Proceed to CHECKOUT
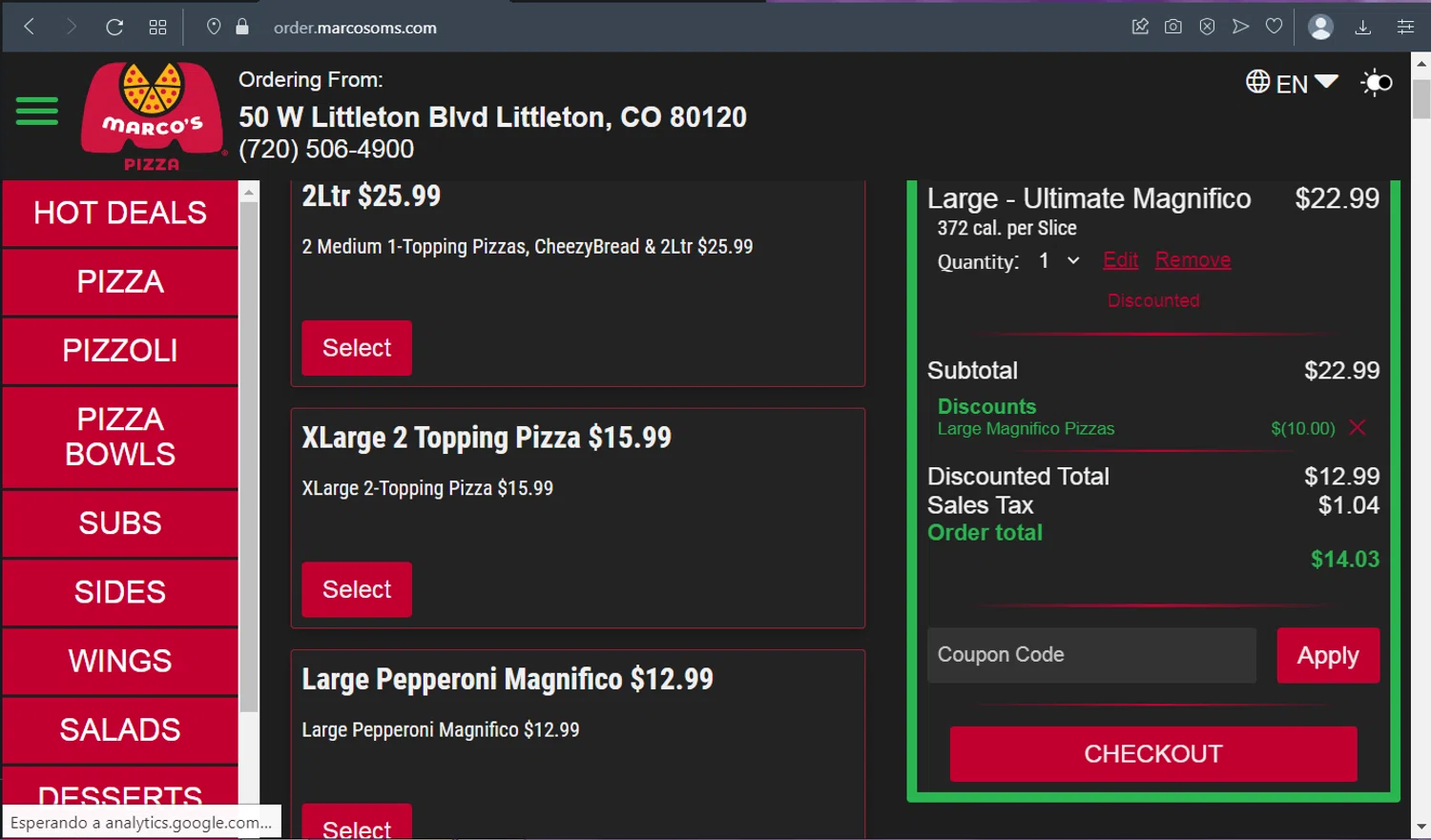Image resolution: width=1431 pixels, height=840 pixels. (x=1153, y=754)
